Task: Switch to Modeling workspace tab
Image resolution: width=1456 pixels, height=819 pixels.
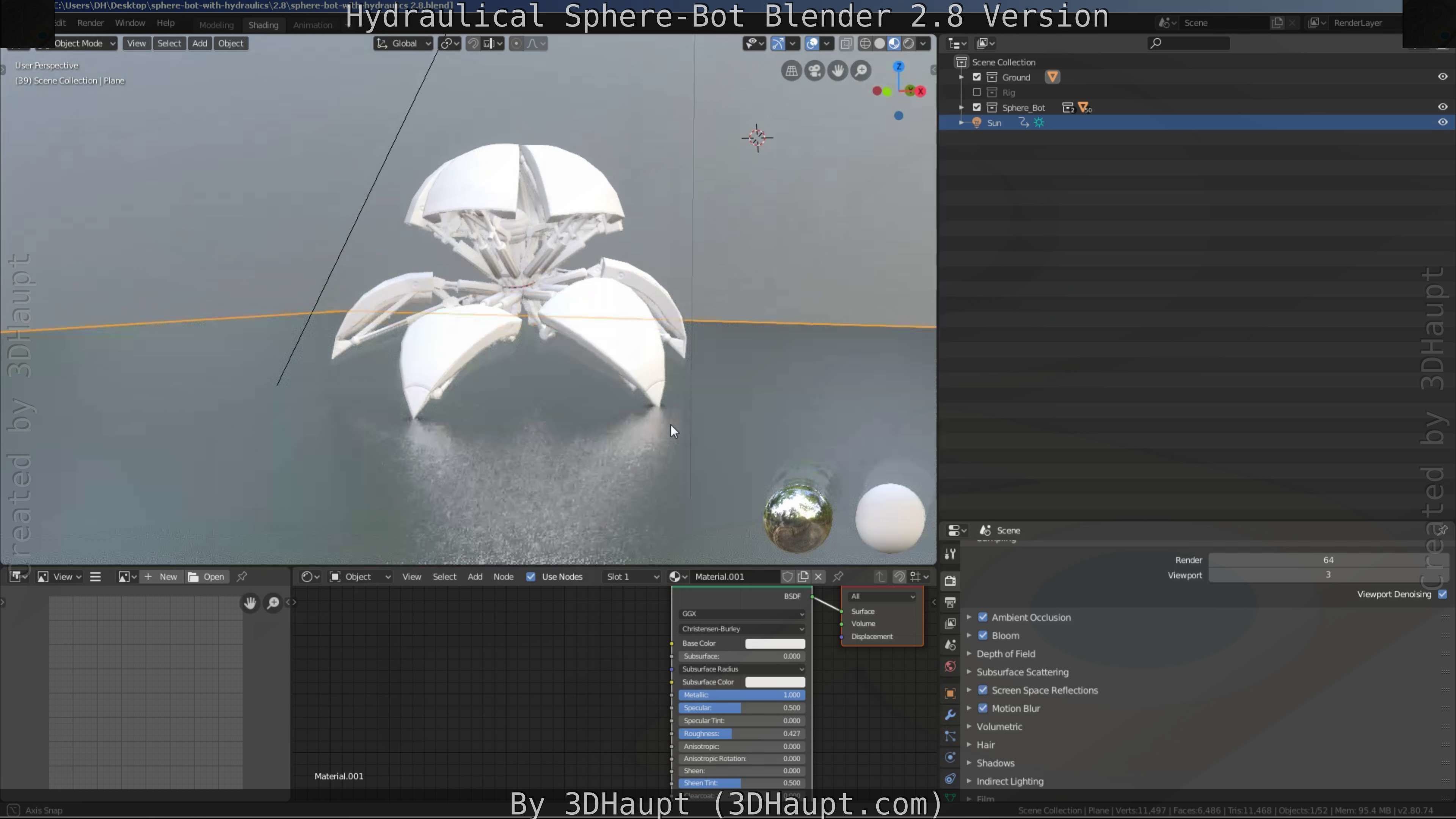Action: [216, 25]
